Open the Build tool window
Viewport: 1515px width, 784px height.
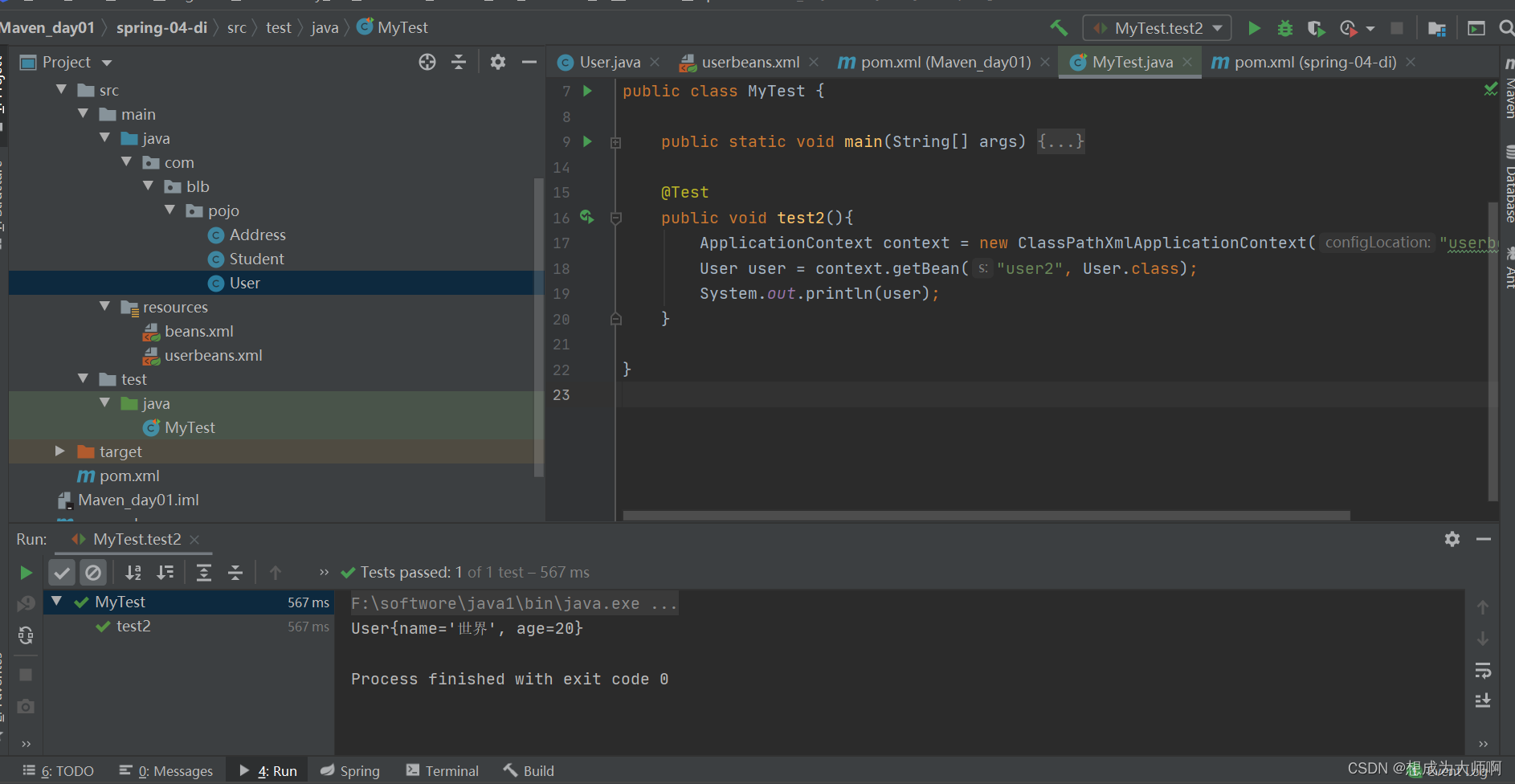(529, 770)
